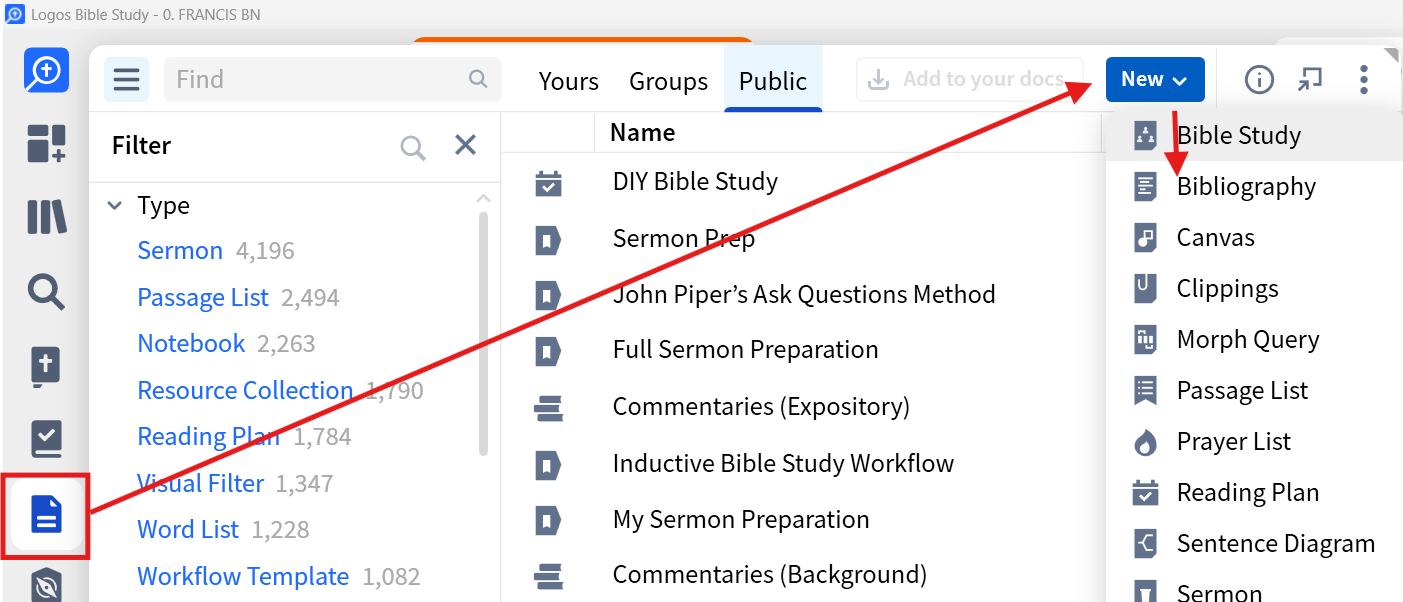Viewport: 1403px width, 602px height.
Task: Click the My Sermon Preparation row icon
Action: coord(547,521)
